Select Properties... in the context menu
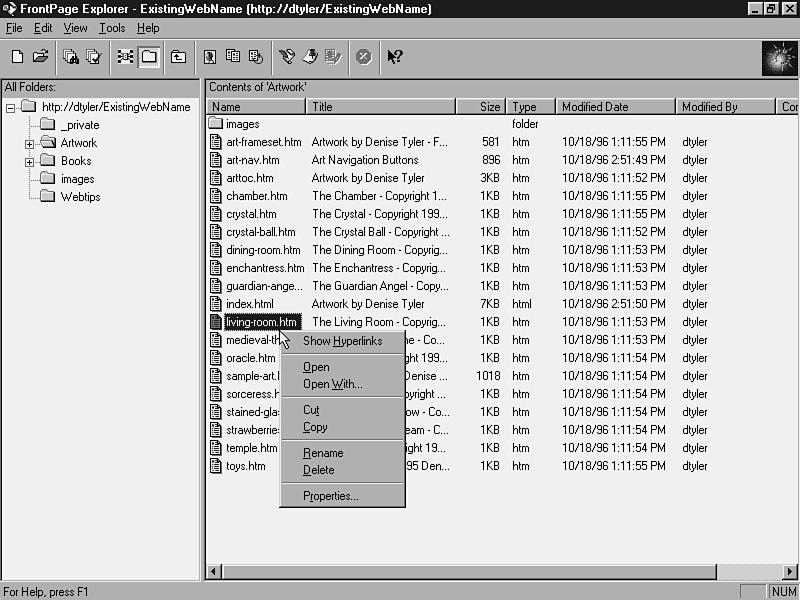Screen dimensions: 800x600 pos(330,496)
